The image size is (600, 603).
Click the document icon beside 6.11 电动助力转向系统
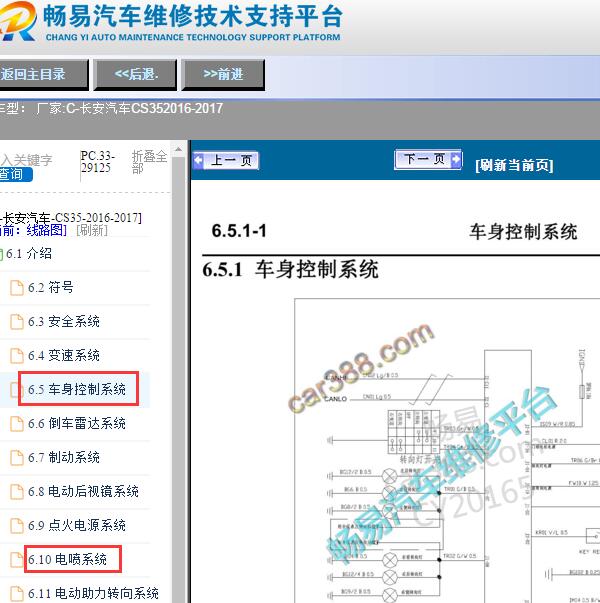point(17,593)
